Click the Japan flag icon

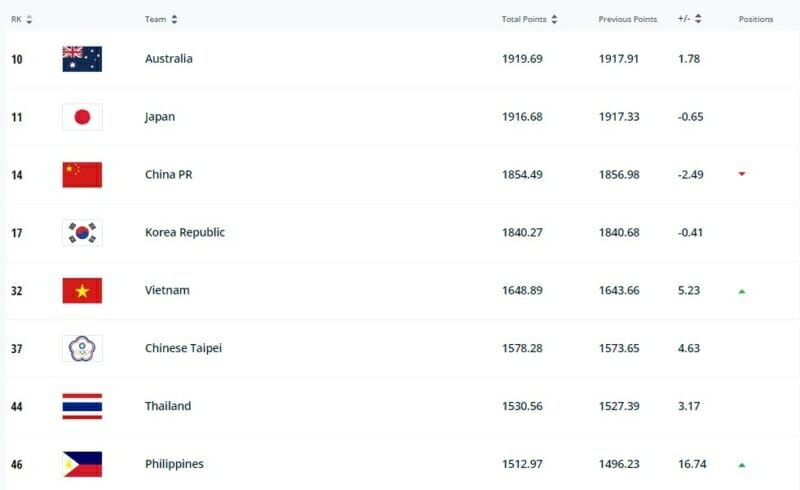tap(82, 117)
